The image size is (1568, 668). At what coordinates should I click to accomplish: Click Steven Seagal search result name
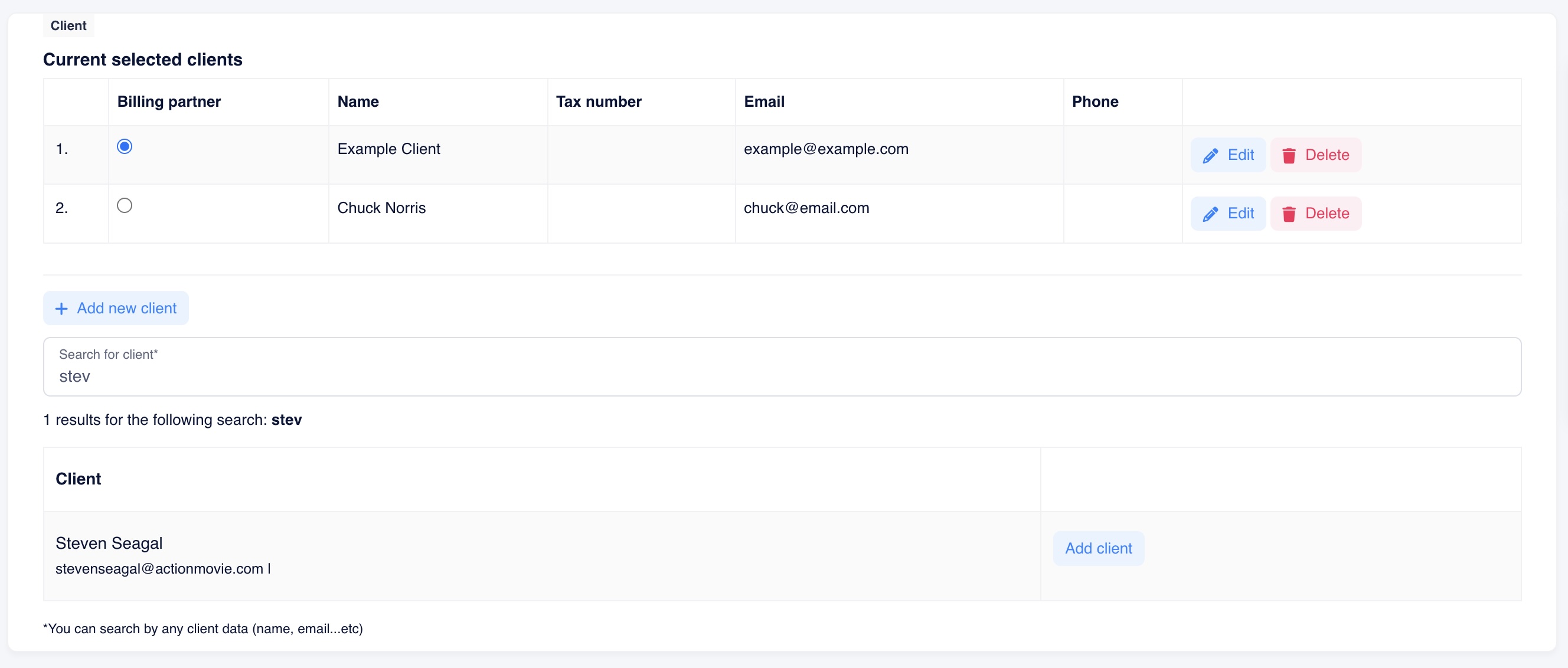coord(109,543)
